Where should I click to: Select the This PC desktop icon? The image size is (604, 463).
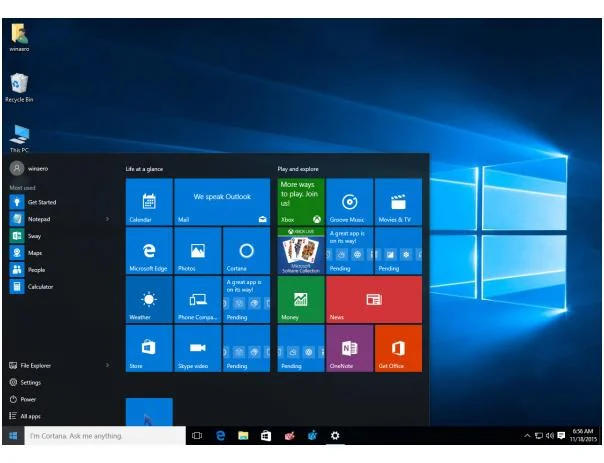point(19,138)
